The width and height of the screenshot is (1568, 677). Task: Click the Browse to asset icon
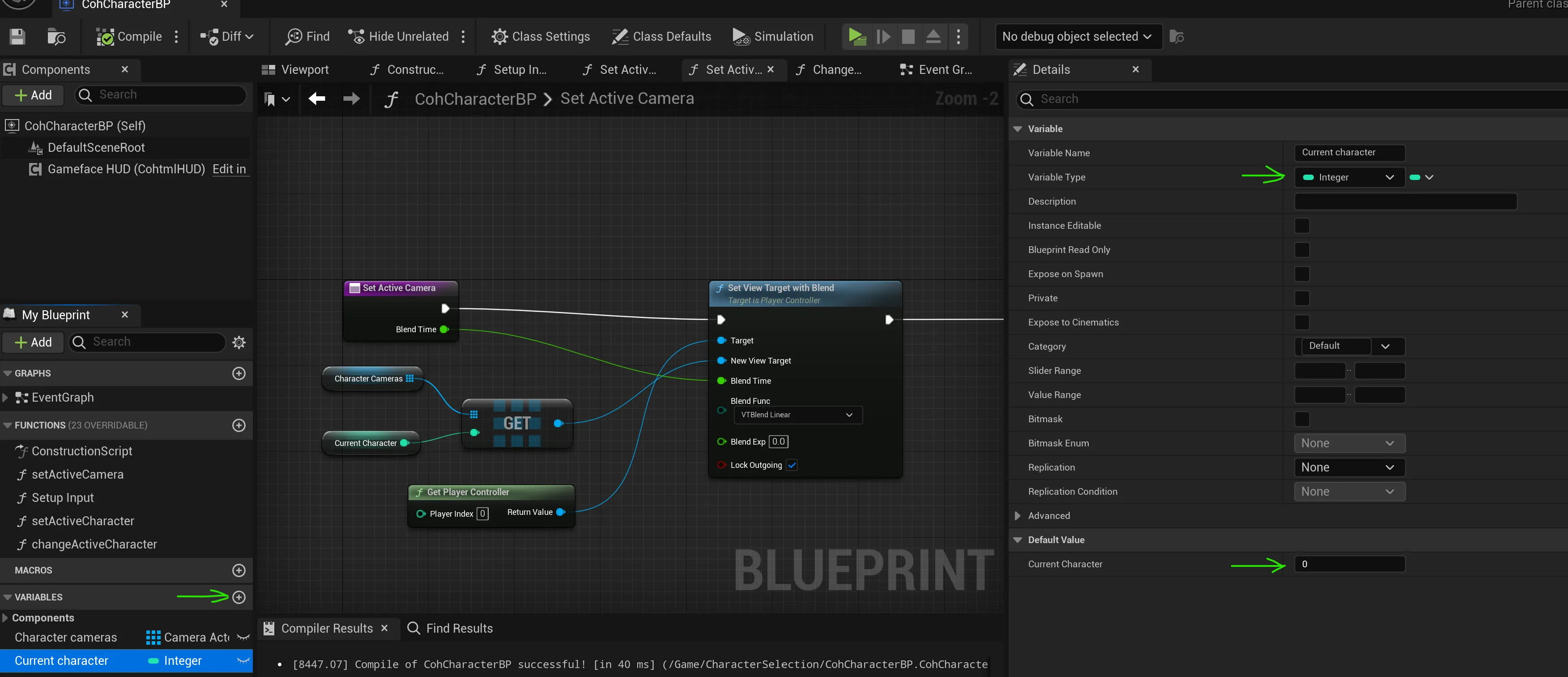tap(56, 37)
